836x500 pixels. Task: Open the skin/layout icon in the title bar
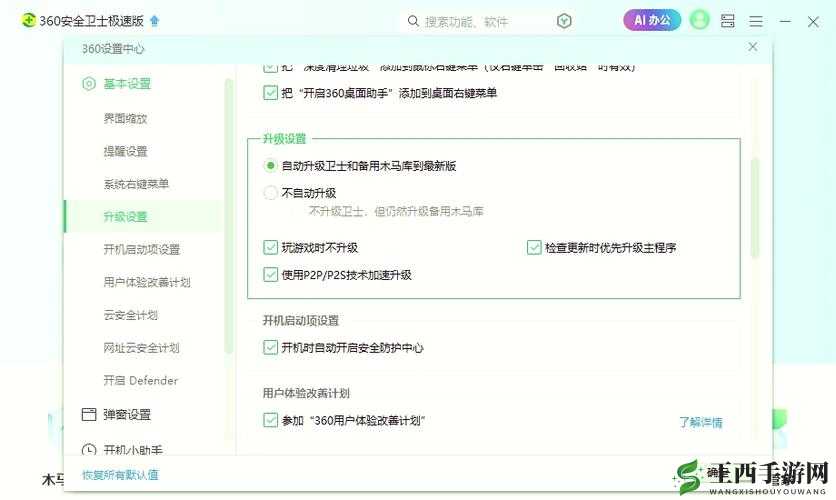728,21
